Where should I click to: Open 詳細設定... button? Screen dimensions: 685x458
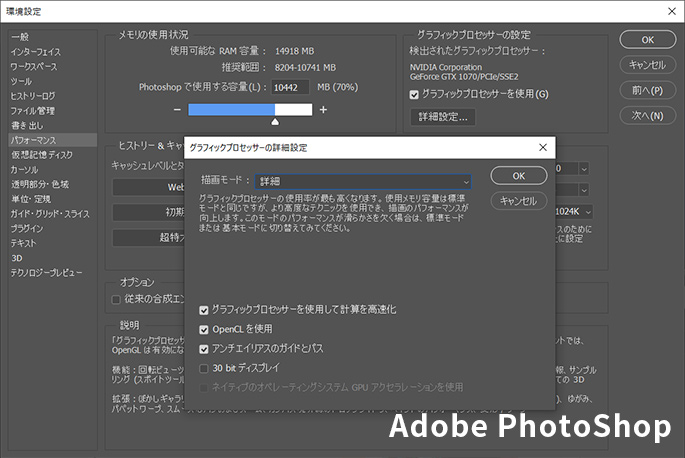443,117
